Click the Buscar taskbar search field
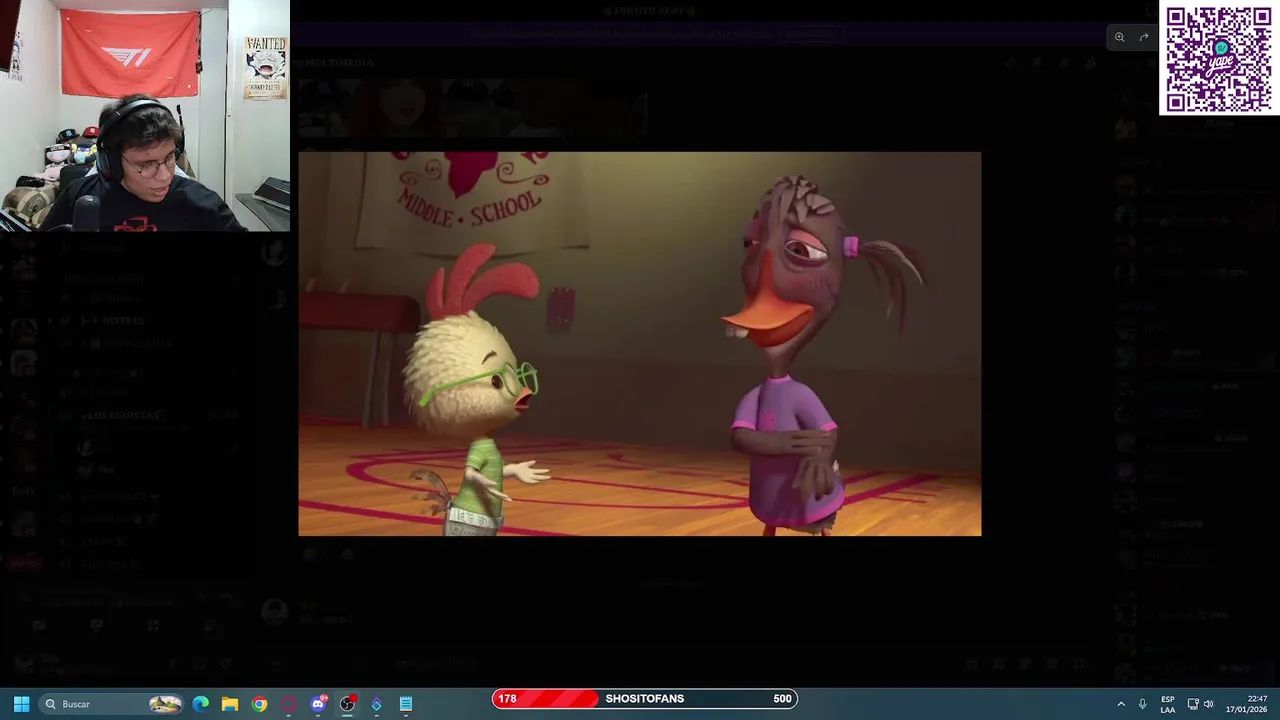This screenshot has height=720, width=1280. click(112, 704)
